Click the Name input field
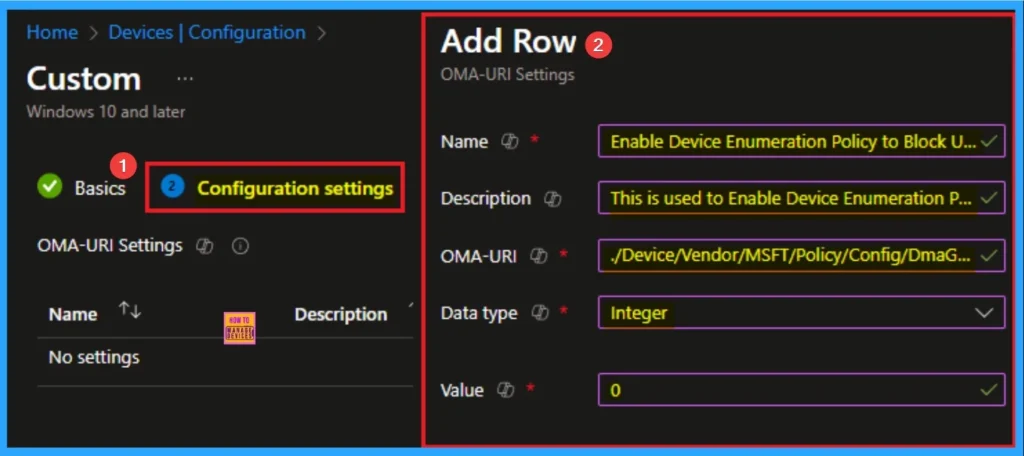Image resolution: width=1024 pixels, height=456 pixels. tap(790, 142)
